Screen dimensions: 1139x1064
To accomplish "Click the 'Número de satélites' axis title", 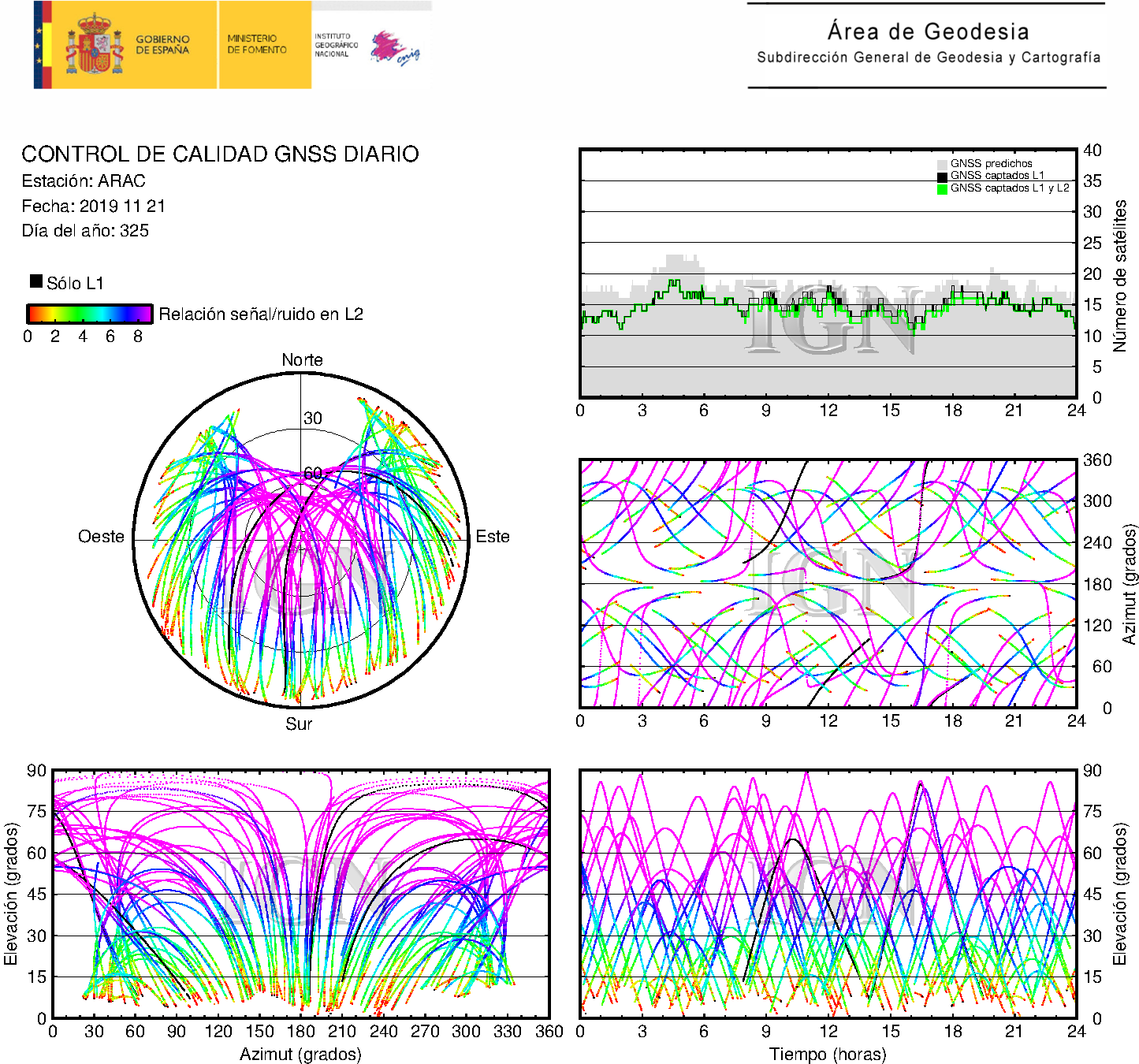I will [x=1119, y=275].
